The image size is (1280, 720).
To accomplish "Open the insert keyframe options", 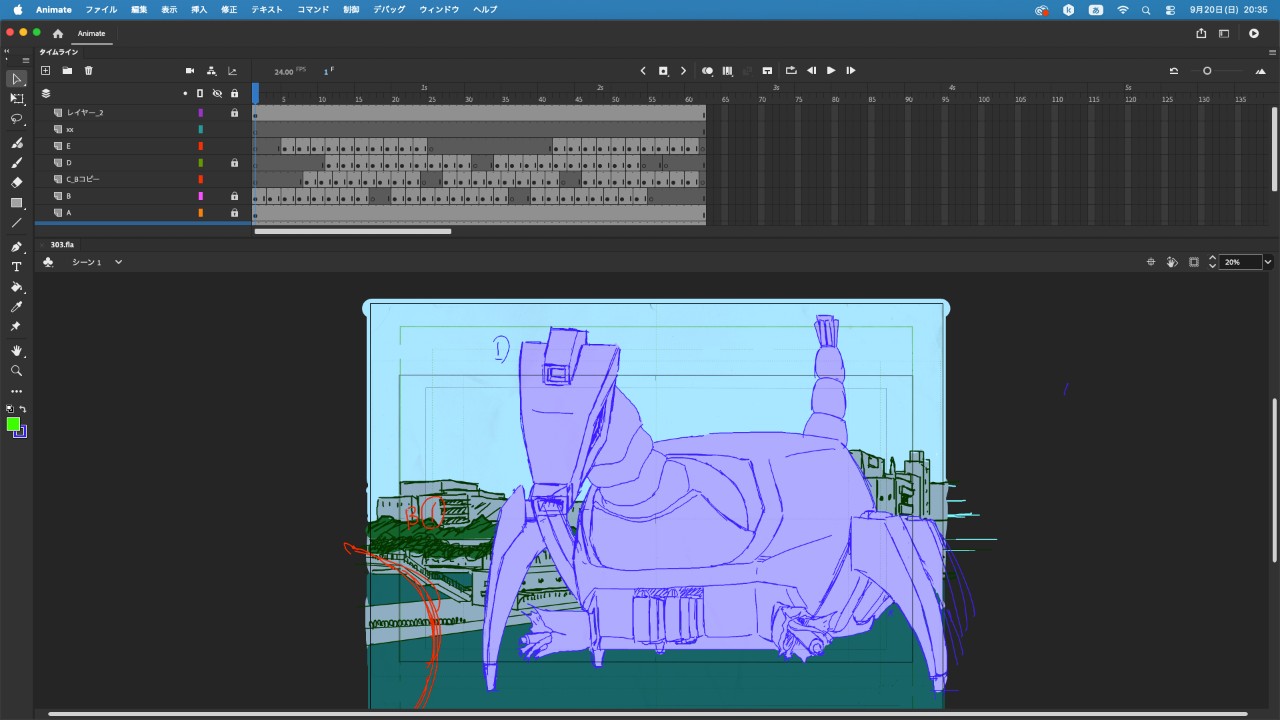I will (663, 71).
